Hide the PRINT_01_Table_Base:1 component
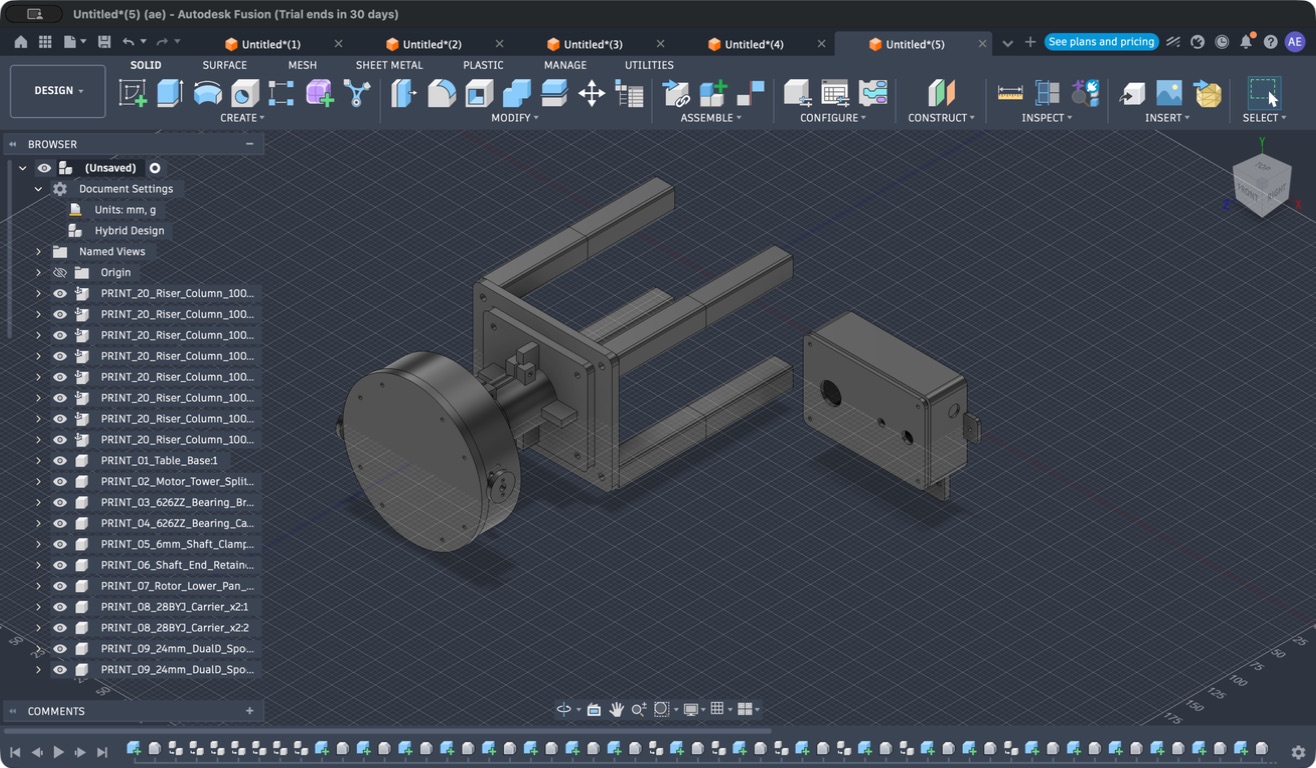The width and height of the screenshot is (1316, 768). 60,460
